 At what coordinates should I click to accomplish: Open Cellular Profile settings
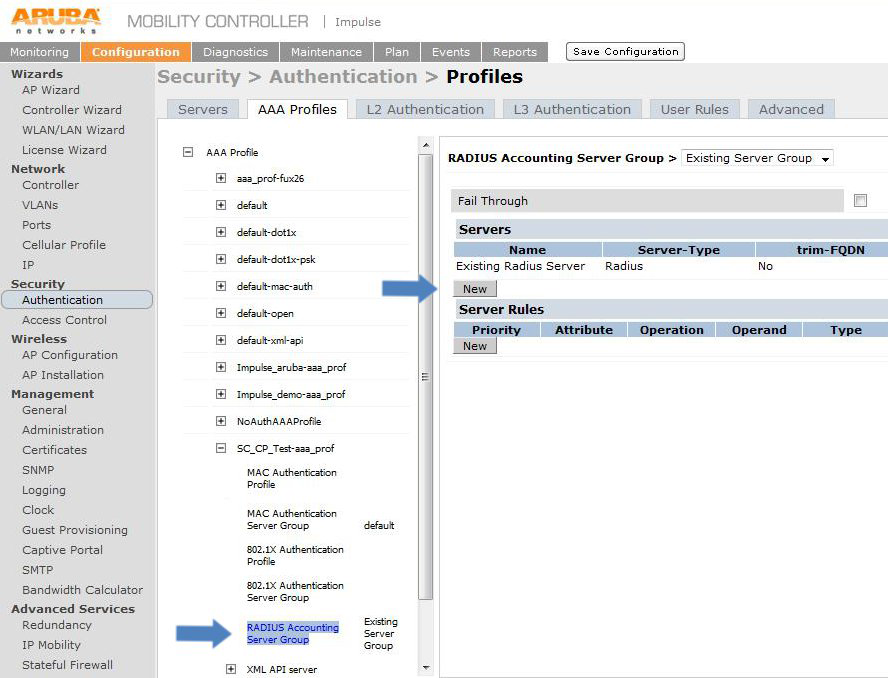(64, 245)
